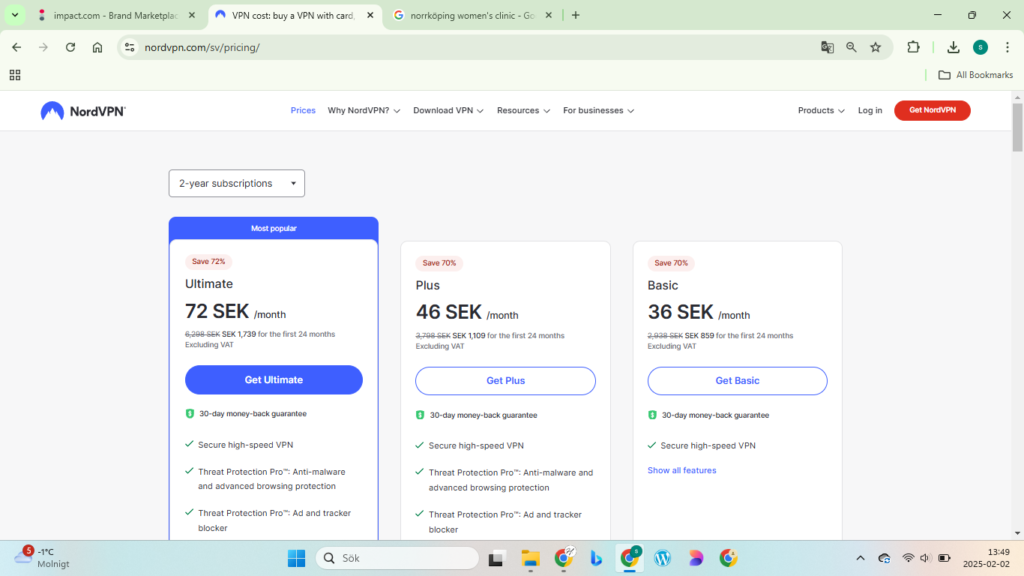1024x576 pixels.
Task: Open Task View on the taskbar
Action: point(496,558)
